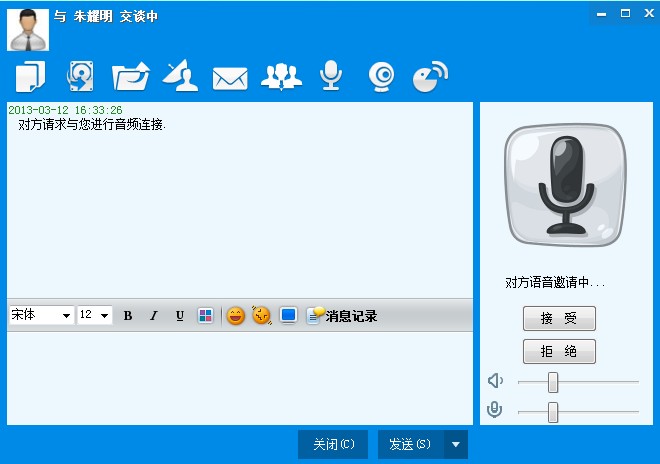Open the smiley emoticon picker
Viewport: 660px width, 464px height.
[x=236, y=315]
